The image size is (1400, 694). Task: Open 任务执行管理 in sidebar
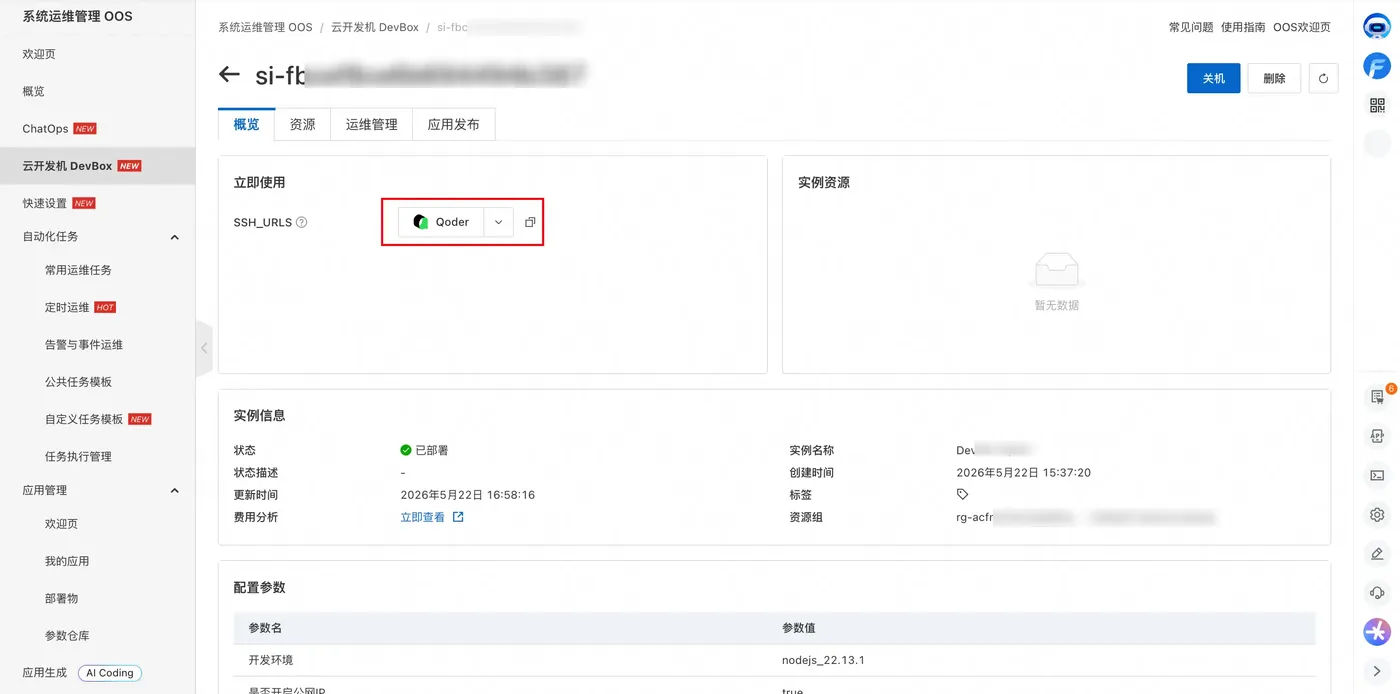(78, 456)
